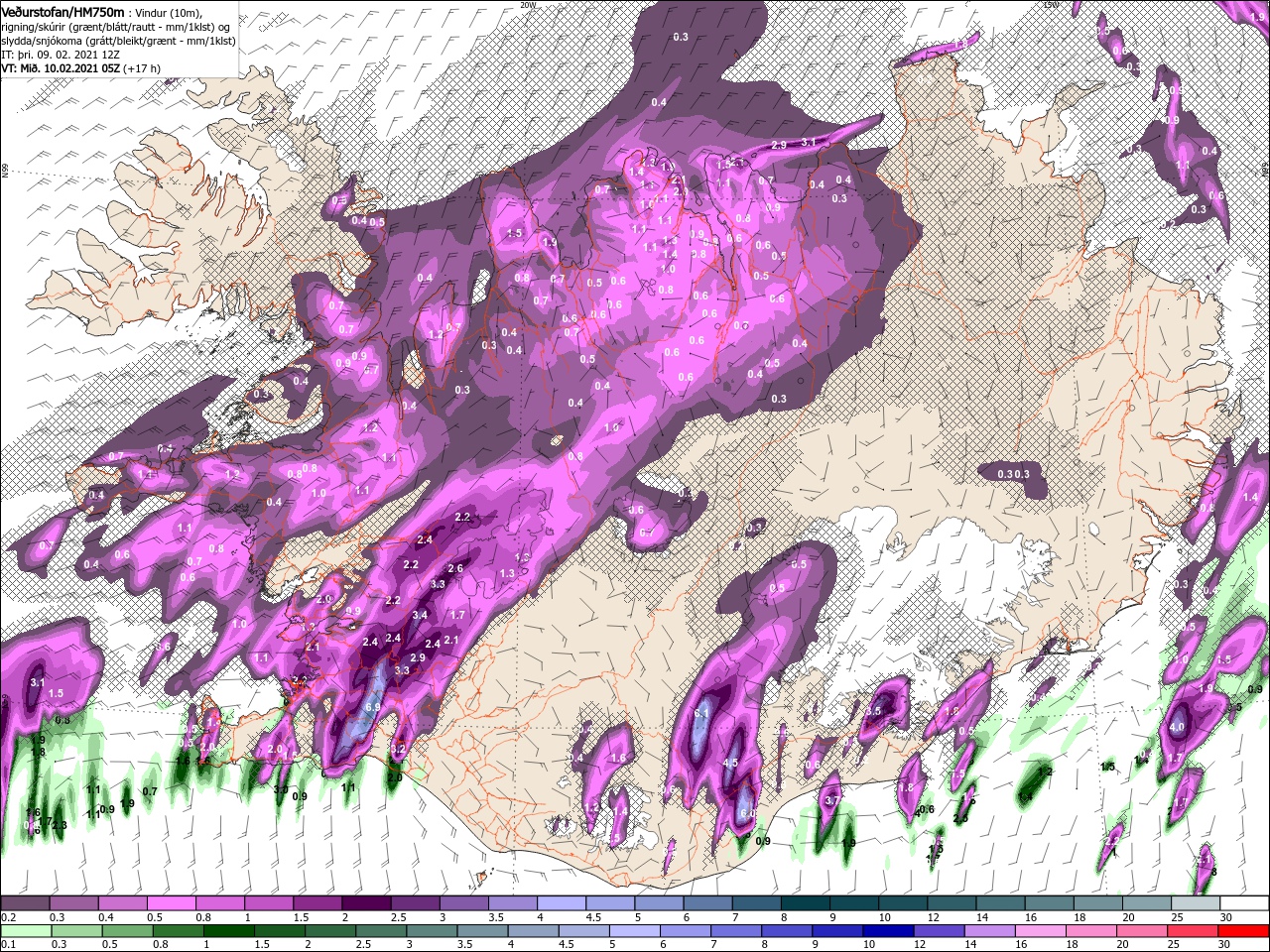The height and width of the screenshot is (952, 1270).
Task: Click the 3.7 precipitation value on the map
Action: click(832, 800)
